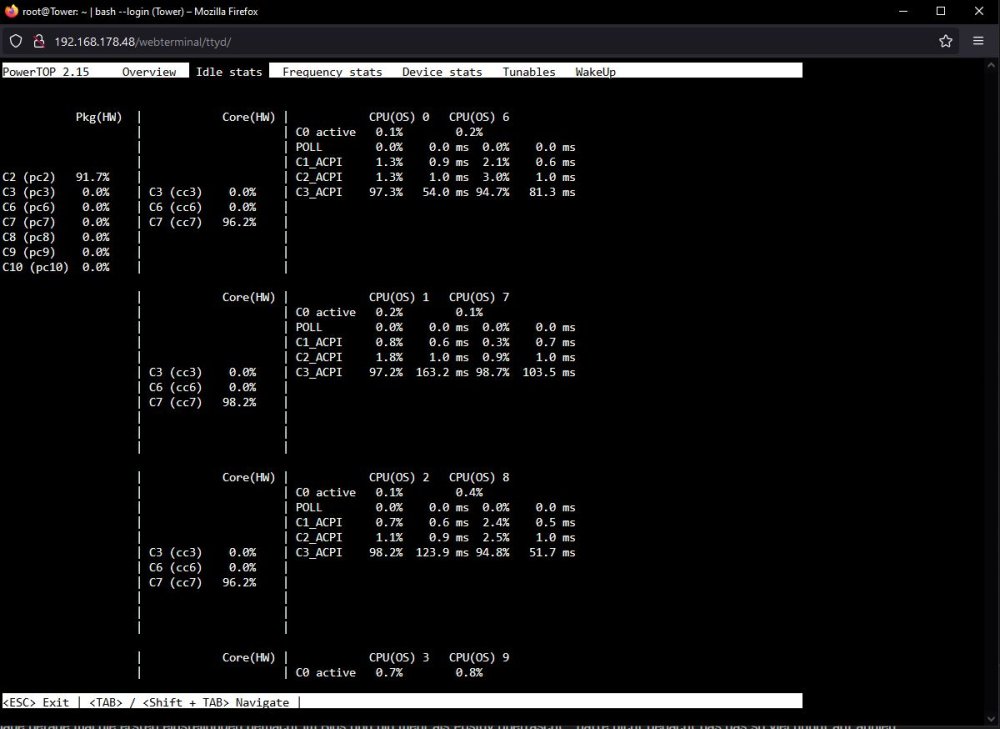This screenshot has height=729, width=1000.
Task: Click the <ESC> Exit hint
Action: (36, 702)
